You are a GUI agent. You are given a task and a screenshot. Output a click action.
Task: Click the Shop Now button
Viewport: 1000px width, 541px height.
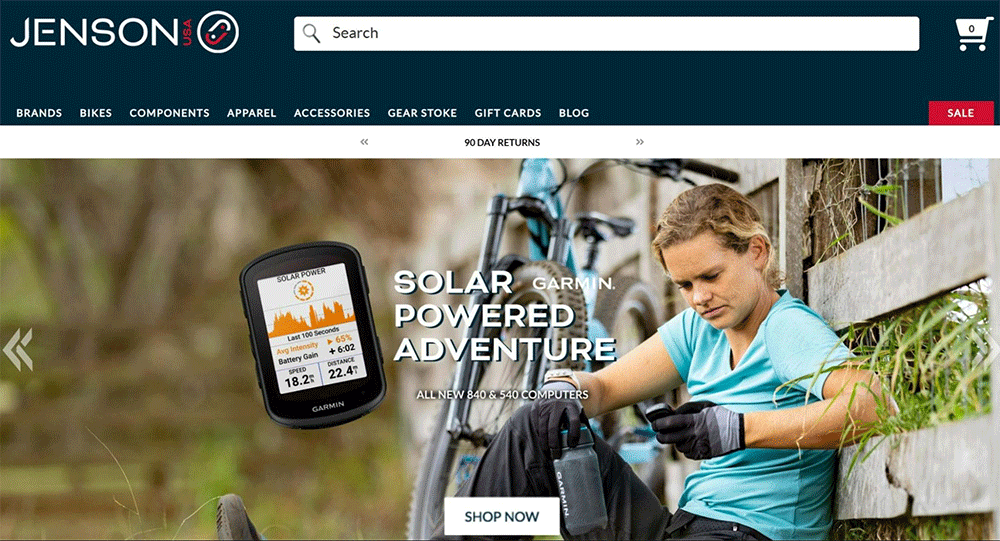pyautogui.click(x=502, y=516)
